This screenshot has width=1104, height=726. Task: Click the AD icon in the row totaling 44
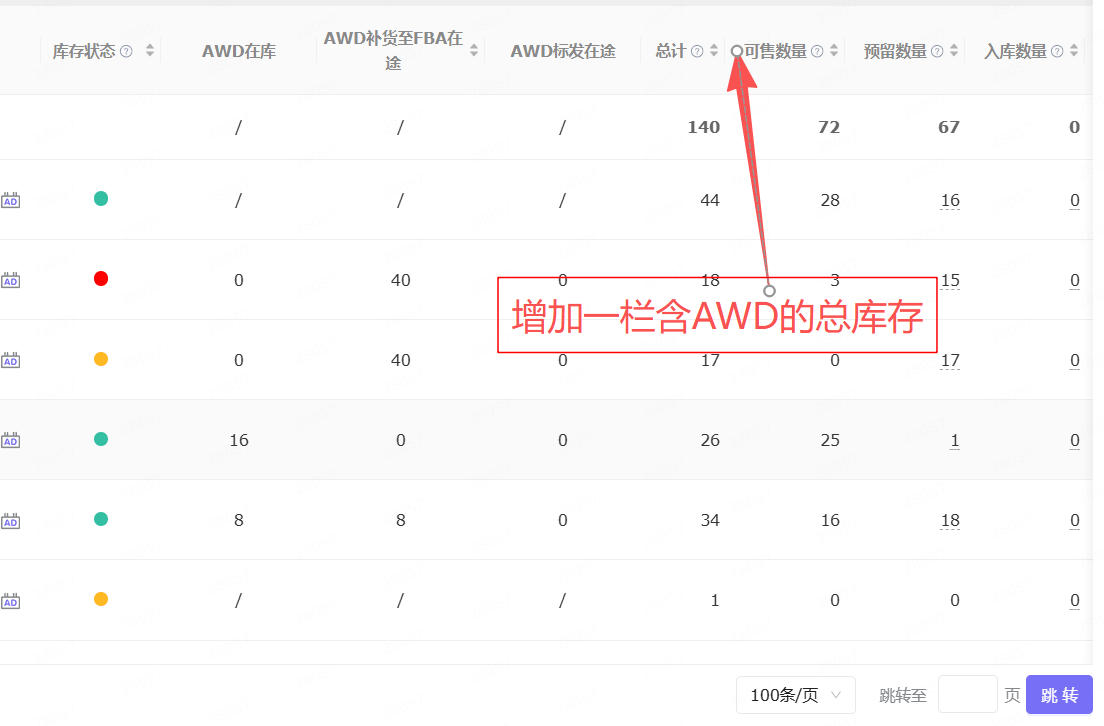(x=10, y=200)
